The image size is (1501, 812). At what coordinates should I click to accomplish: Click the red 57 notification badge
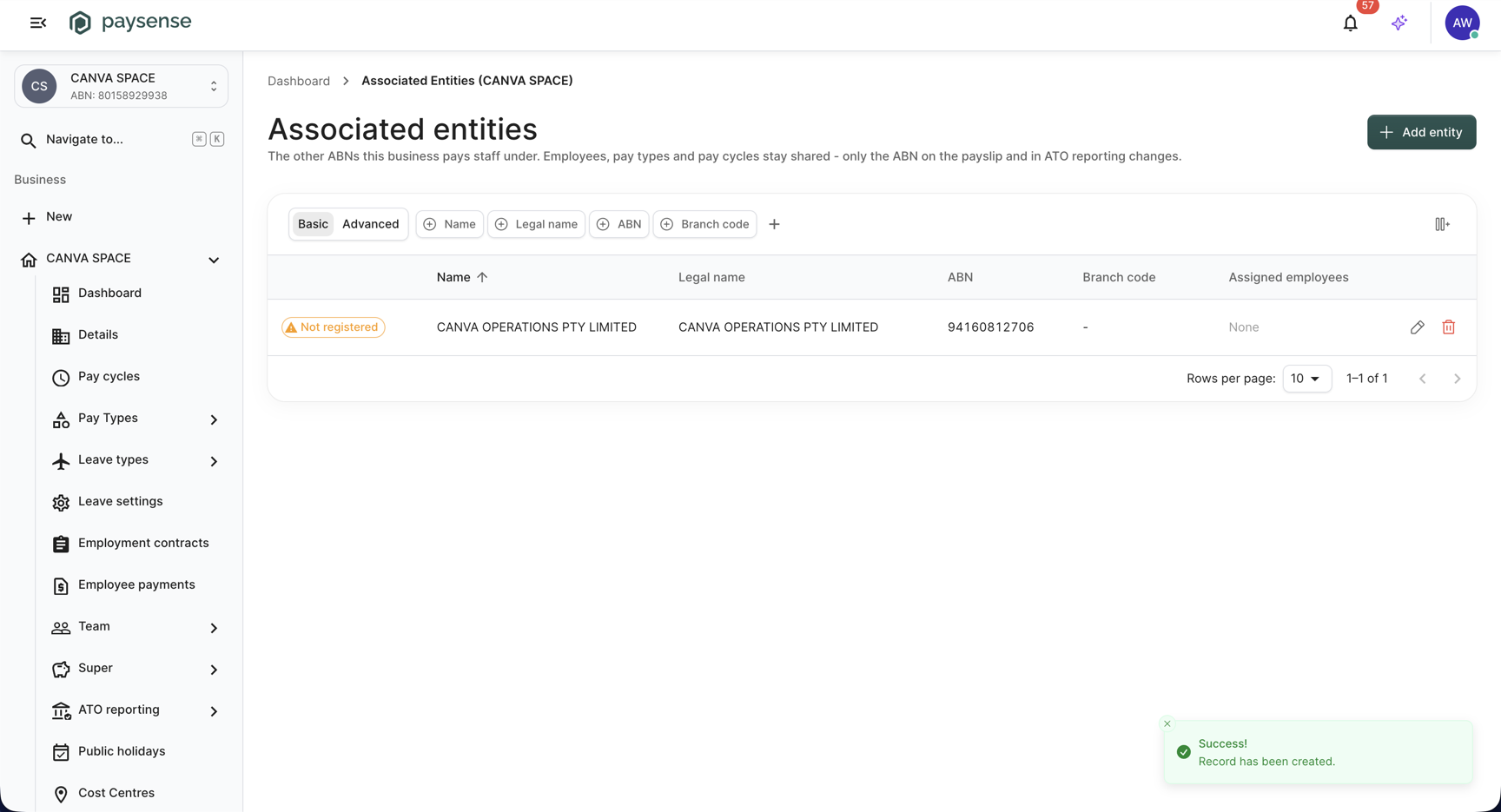1367,6
